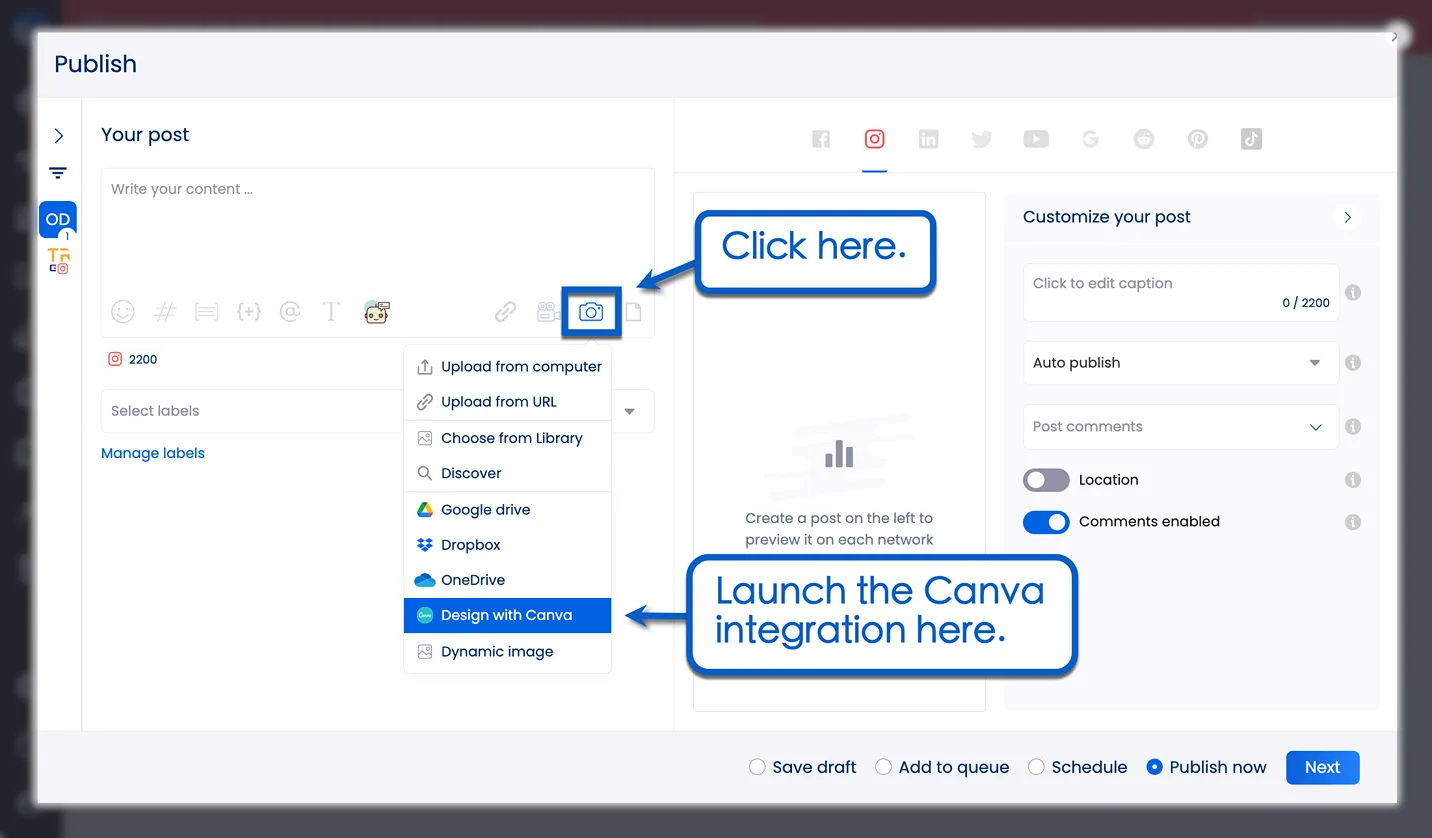Select the LinkedIn network preview icon
Screen dimensions: 1432x838
(x=928, y=139)
